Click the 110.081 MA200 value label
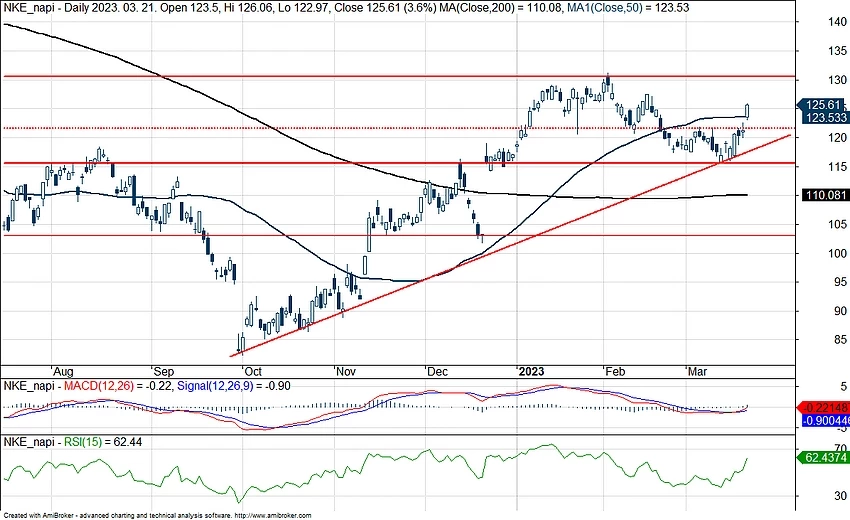850x520 pixels. coord(826,195)
